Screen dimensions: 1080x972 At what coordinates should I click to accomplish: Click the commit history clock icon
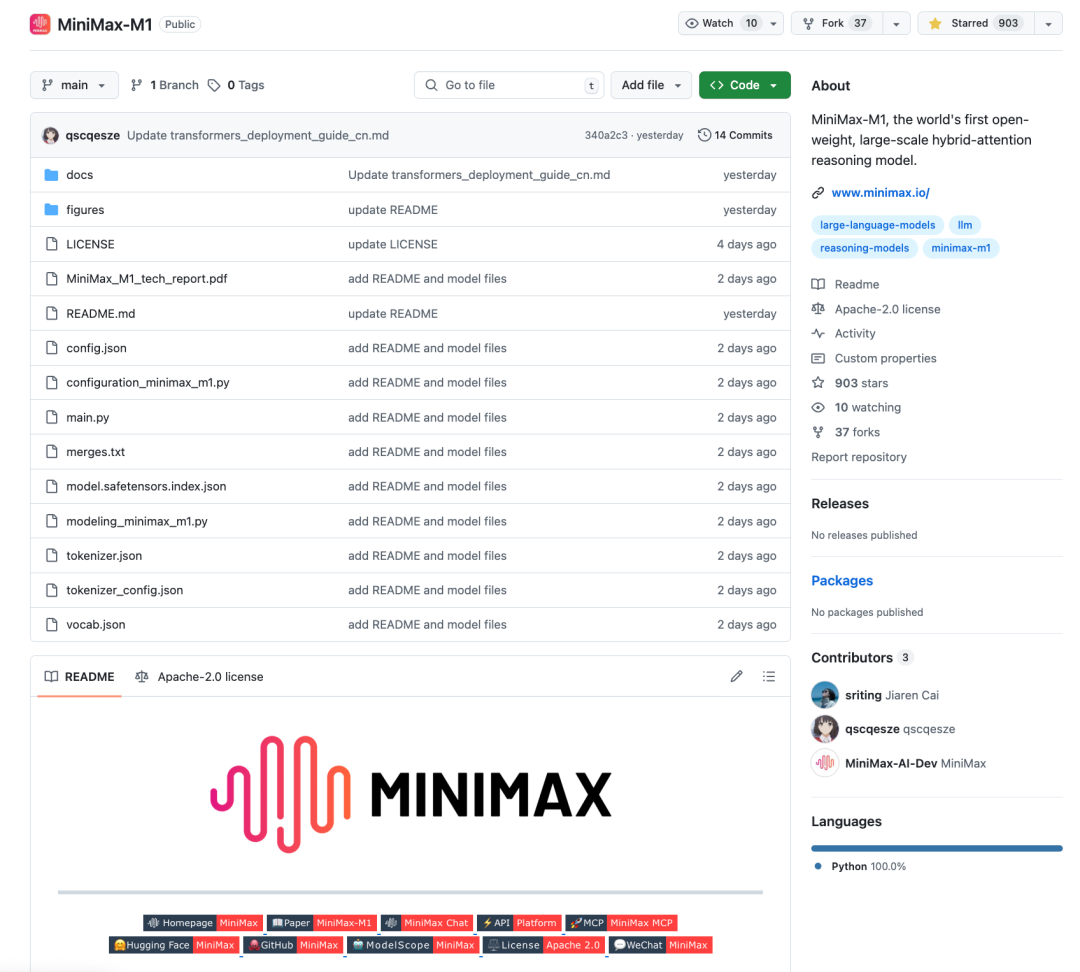(x=705, y=135)
